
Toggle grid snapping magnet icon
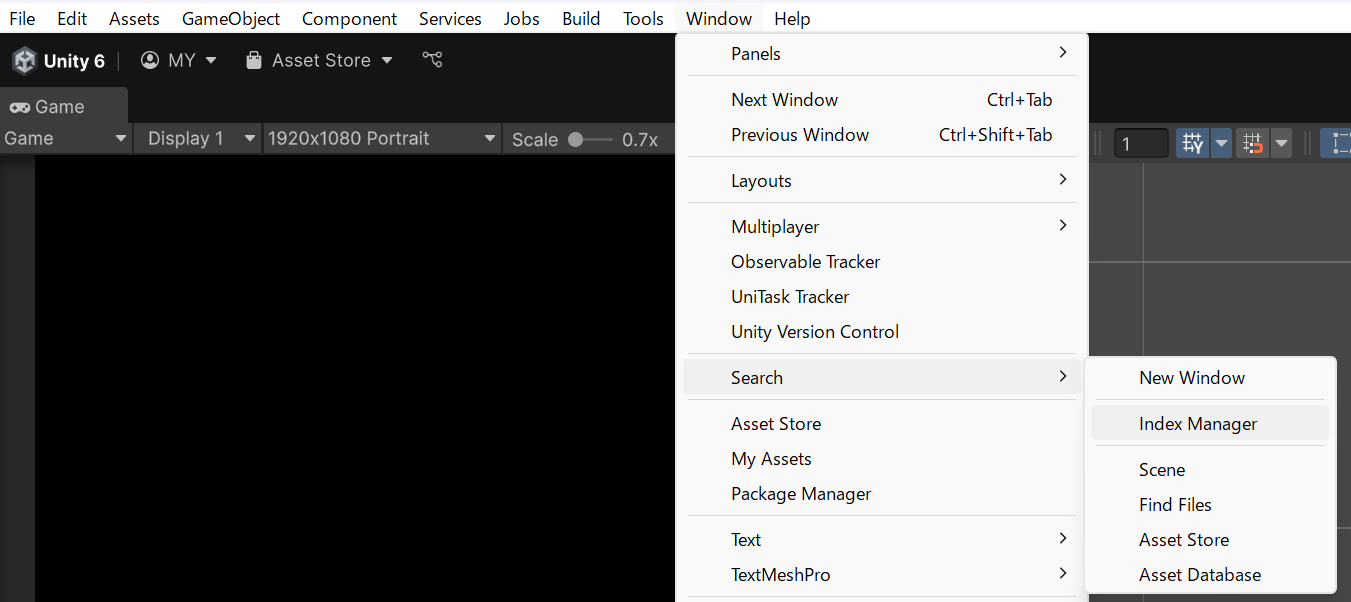click(x=1251, y=143)
